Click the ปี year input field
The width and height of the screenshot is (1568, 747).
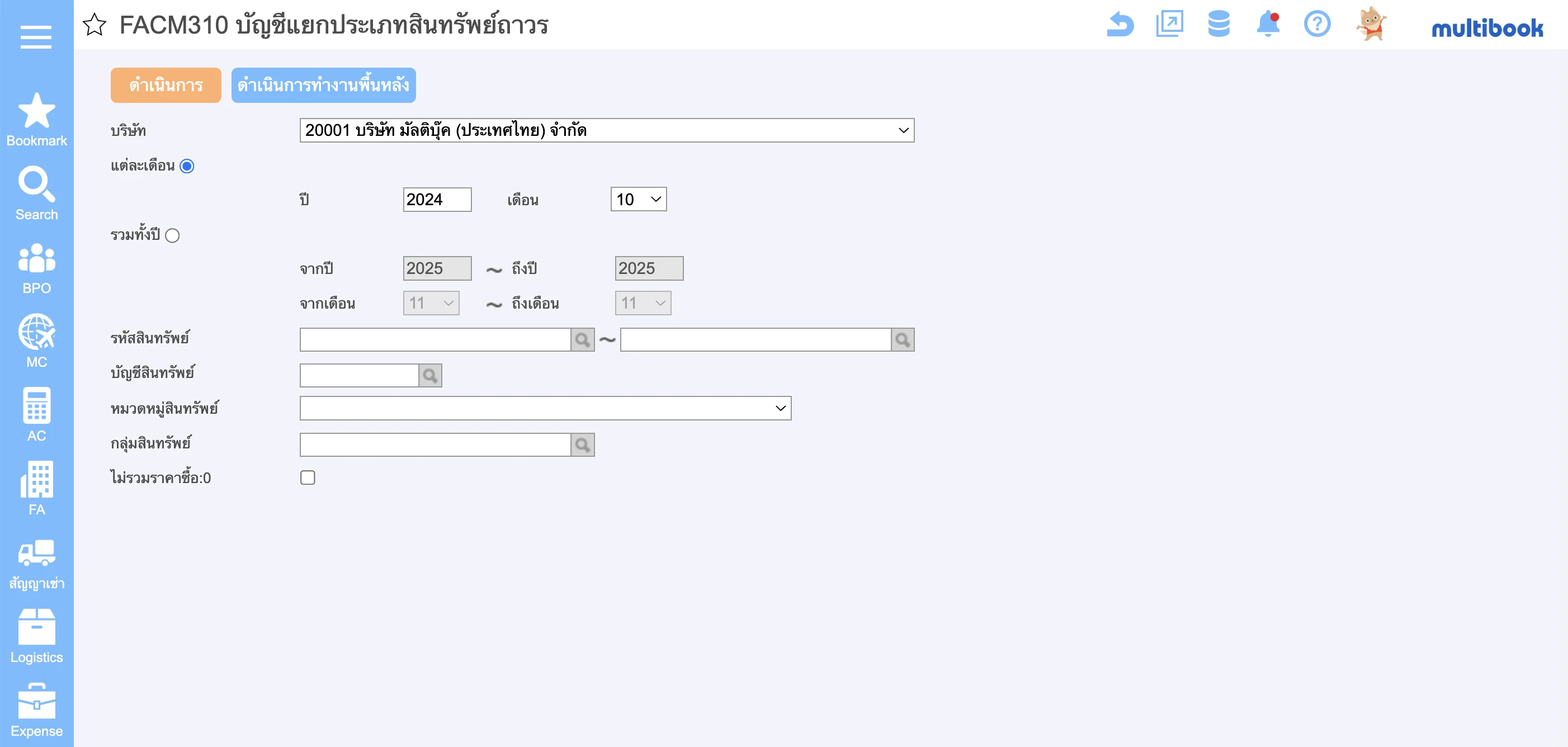point(436,200)
